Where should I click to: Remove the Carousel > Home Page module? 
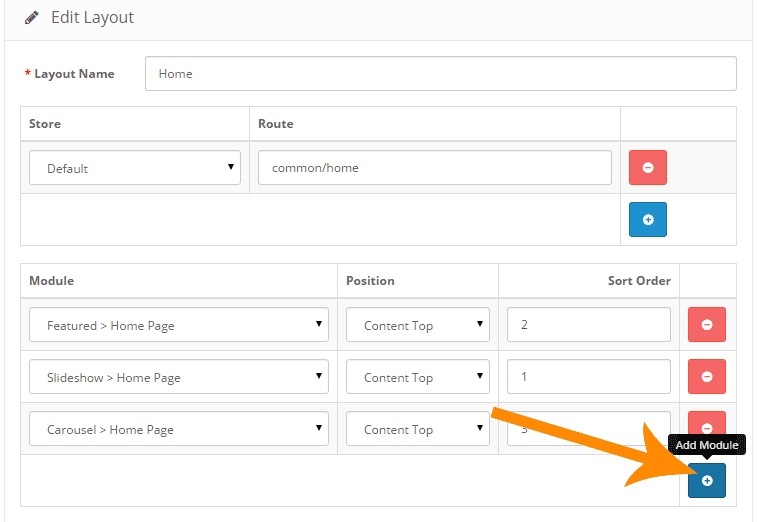pyautogui.click(x=707, y=424)
